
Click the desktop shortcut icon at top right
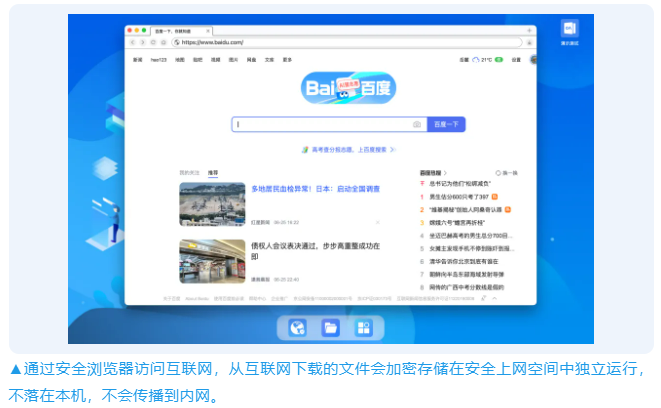[x=570, y=31]
